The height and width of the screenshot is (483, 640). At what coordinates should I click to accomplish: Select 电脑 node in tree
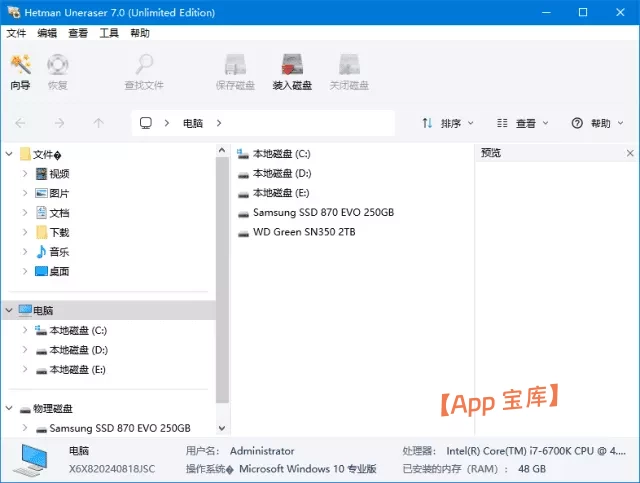tap(36, 310)
